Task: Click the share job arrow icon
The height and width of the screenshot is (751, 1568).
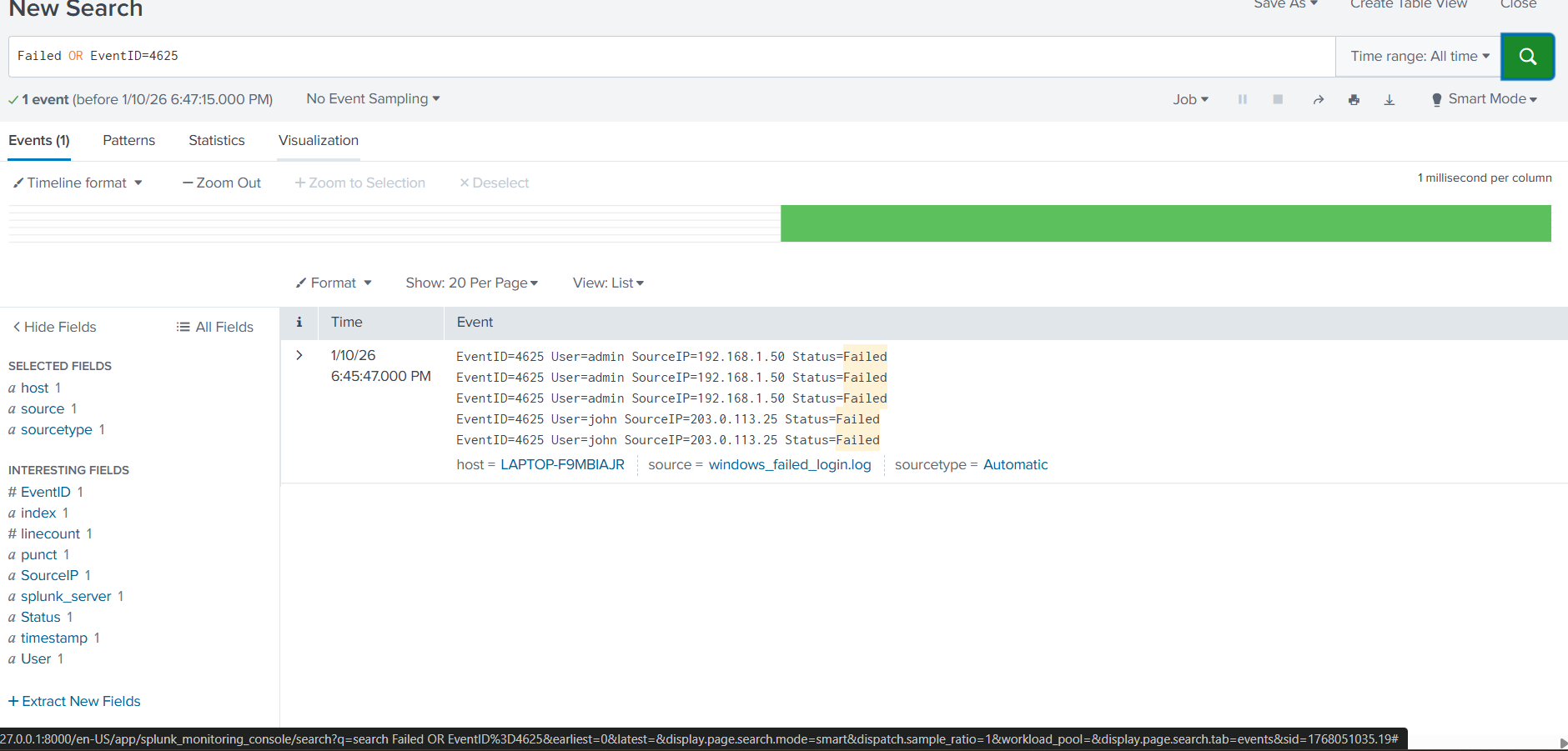Action: [x=1318, y=100]
